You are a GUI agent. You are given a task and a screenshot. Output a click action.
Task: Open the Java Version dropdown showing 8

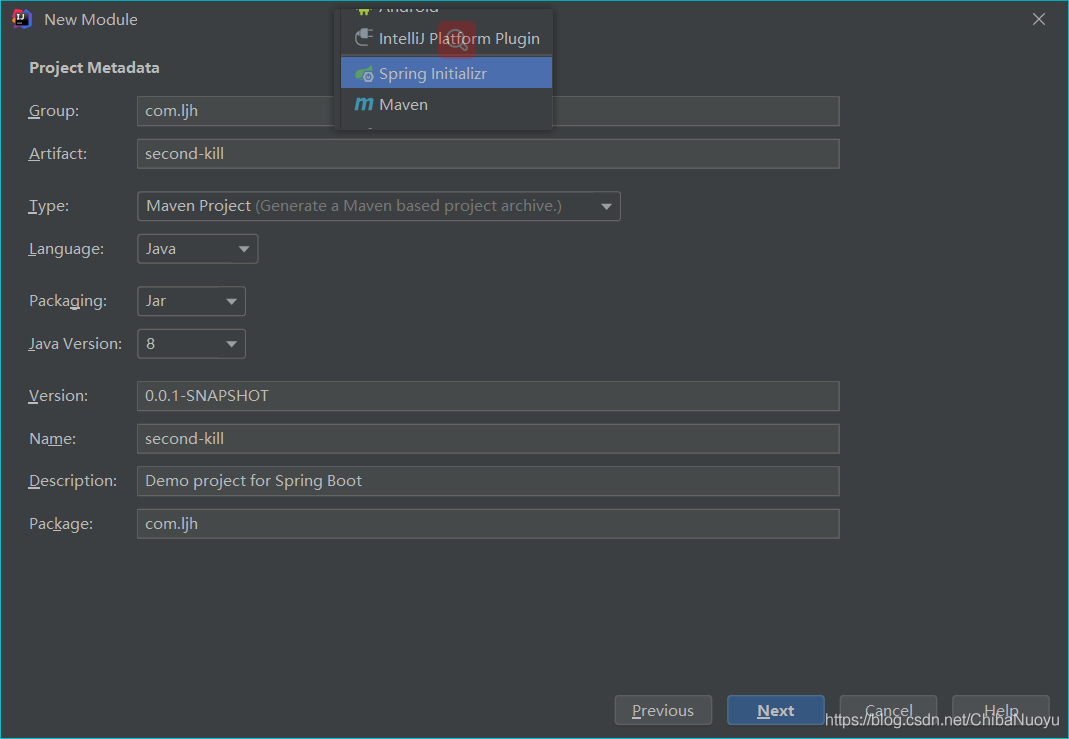tap(192, 344)
